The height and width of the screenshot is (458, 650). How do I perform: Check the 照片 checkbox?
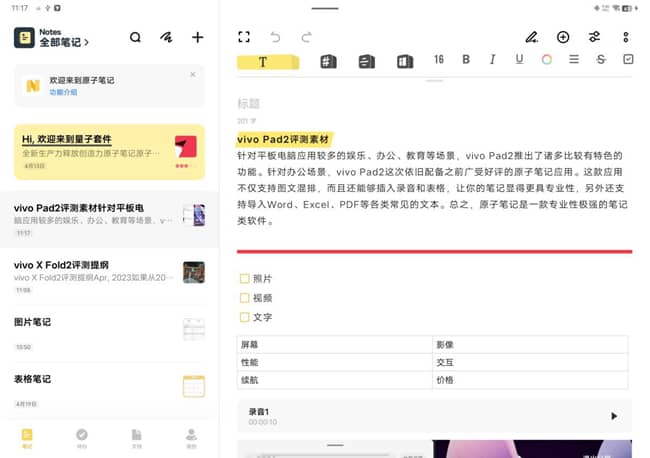click(x=244, y=279)
